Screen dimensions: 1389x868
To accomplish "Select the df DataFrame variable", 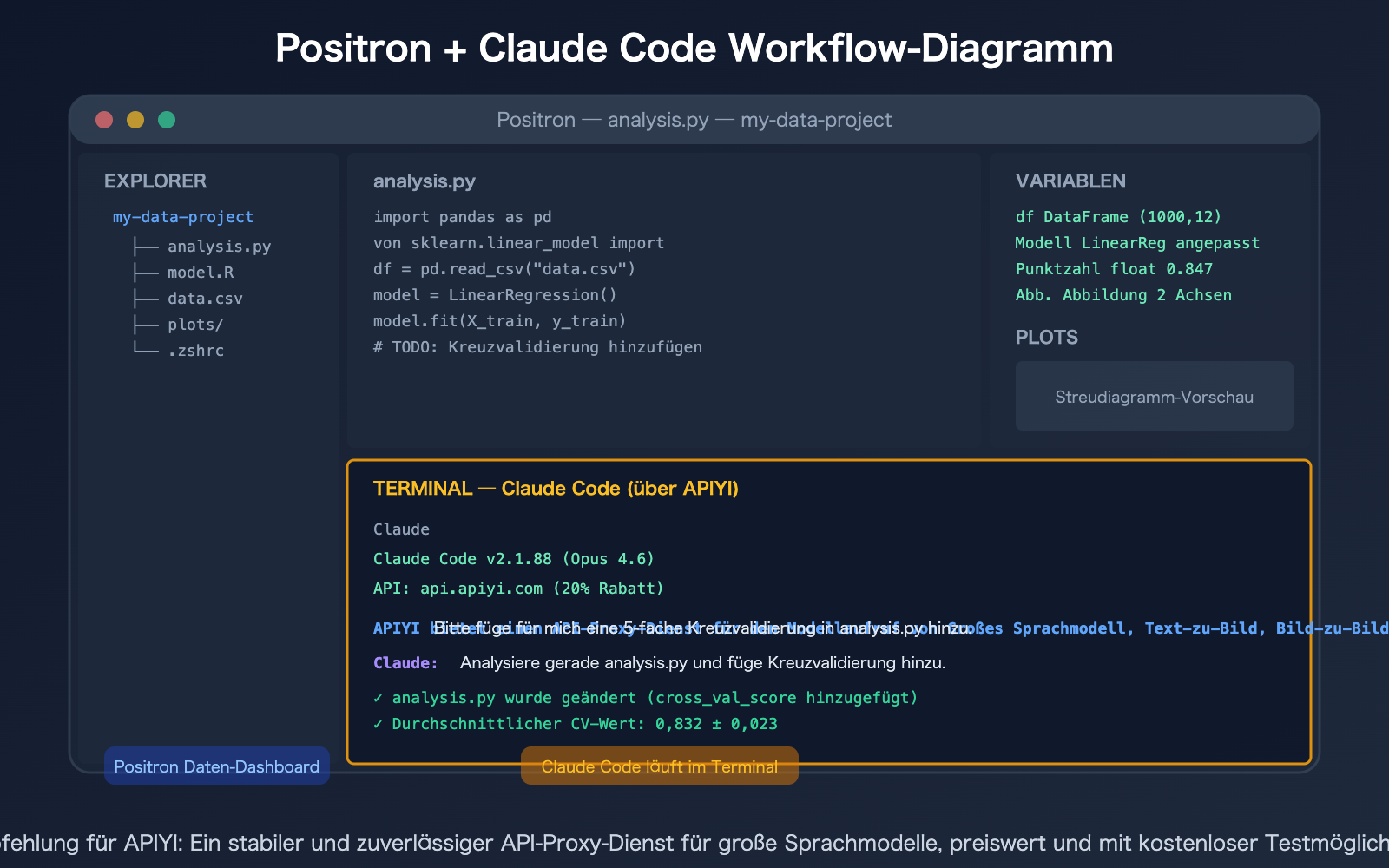I will 1117,216.
